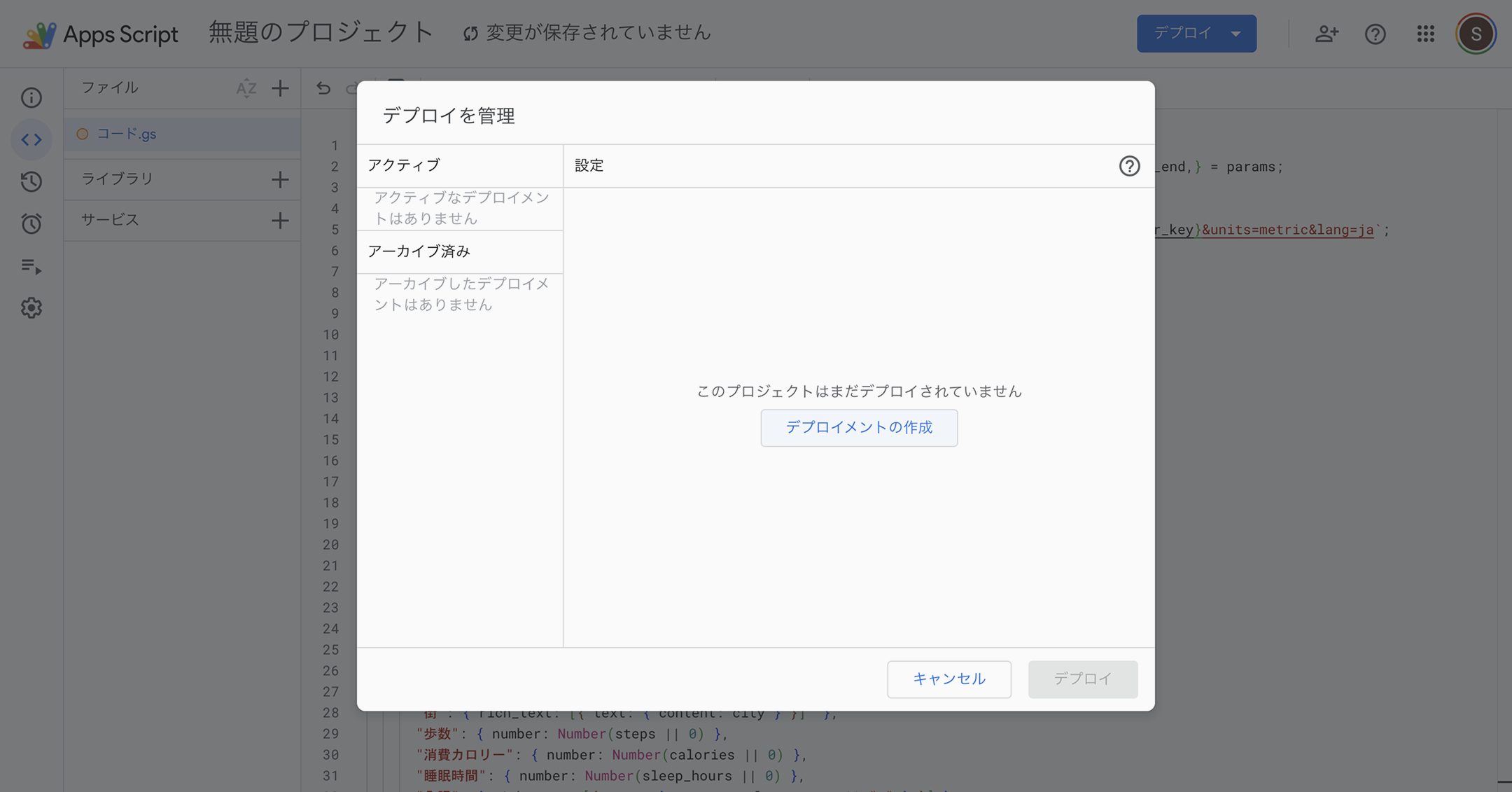The height and width of the screenshot is (792, 1512).
Task: Click the share project person-plus icon
Action: click(1326, 34)
